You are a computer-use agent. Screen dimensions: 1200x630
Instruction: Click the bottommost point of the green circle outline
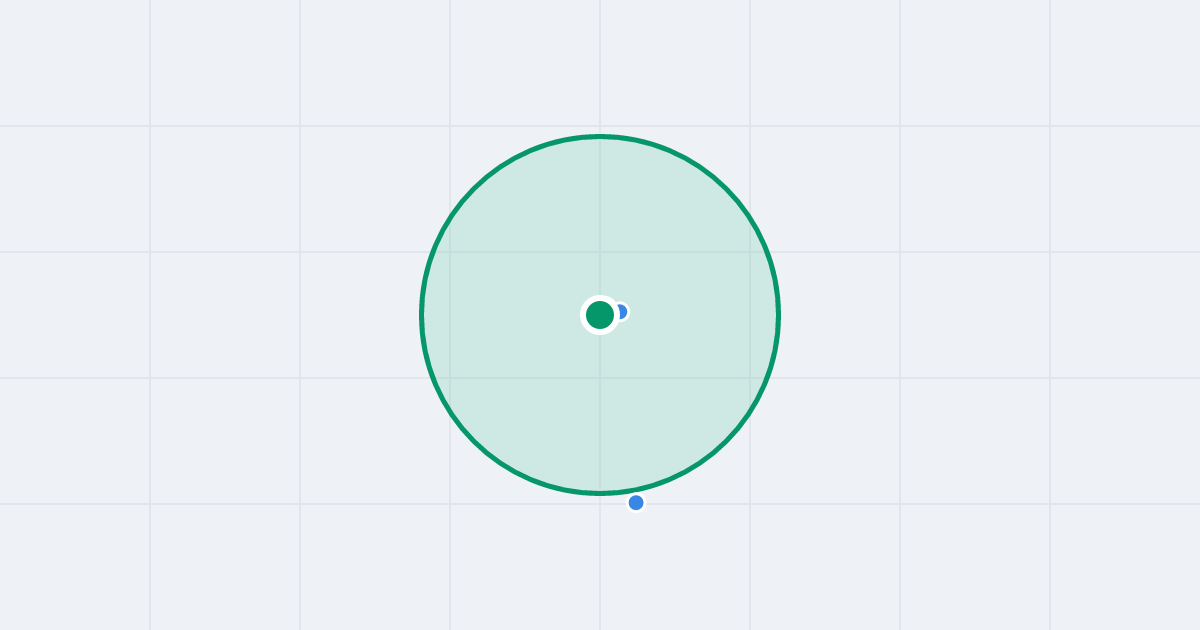pyautogui.click(x=600, y=493)
